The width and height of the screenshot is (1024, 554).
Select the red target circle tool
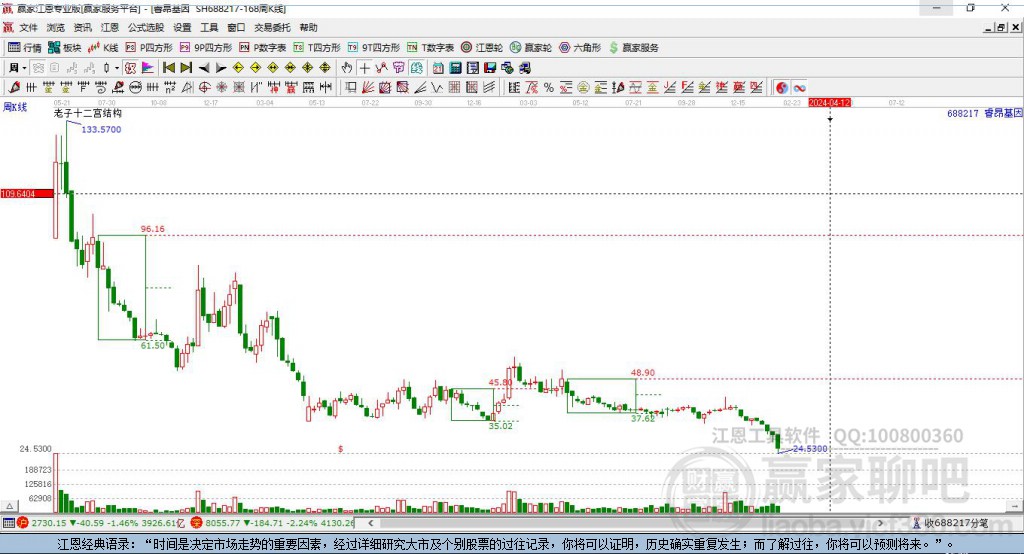click(204, 88)
